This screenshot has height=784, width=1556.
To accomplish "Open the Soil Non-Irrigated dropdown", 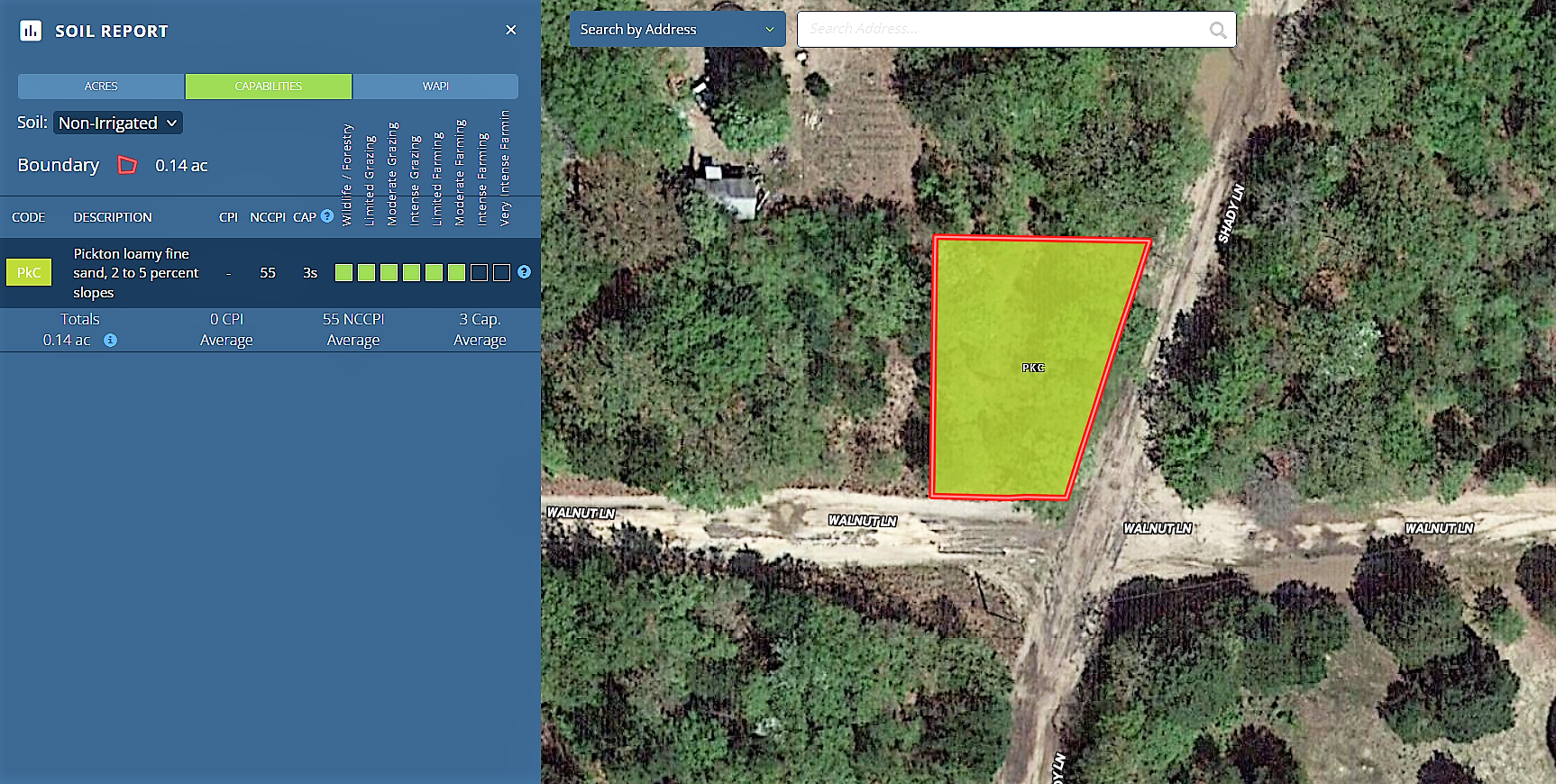I will (x=118, y=123).
